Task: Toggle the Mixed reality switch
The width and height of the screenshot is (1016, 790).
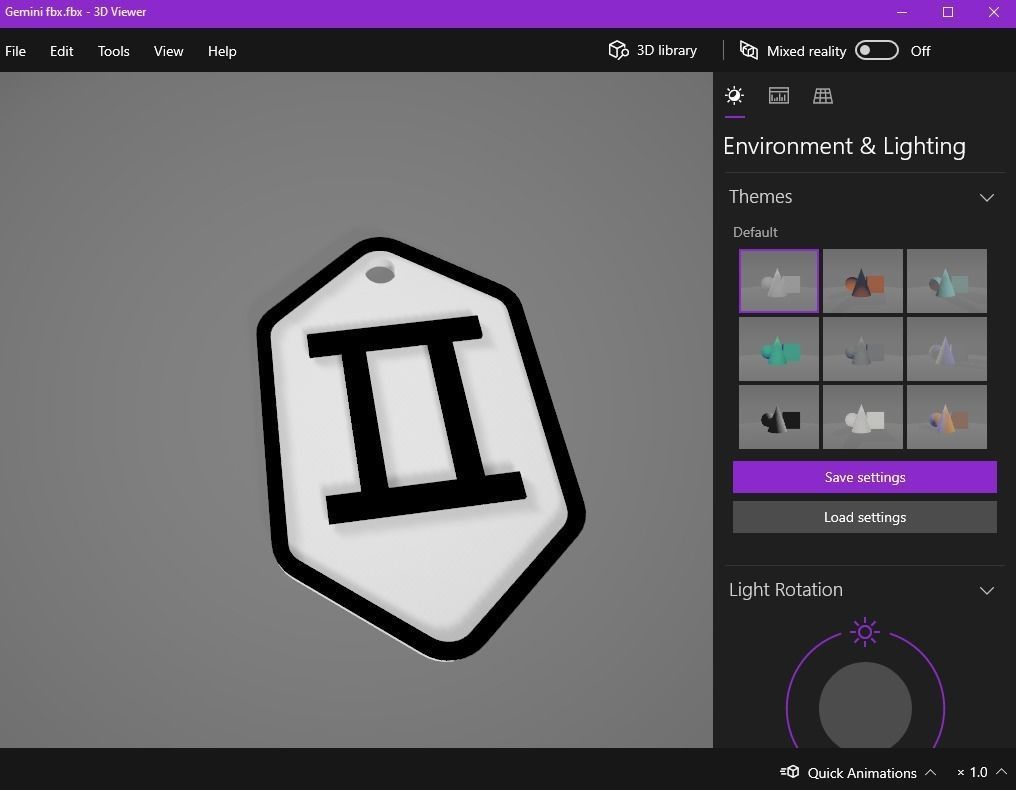Action: click(877, 51)
